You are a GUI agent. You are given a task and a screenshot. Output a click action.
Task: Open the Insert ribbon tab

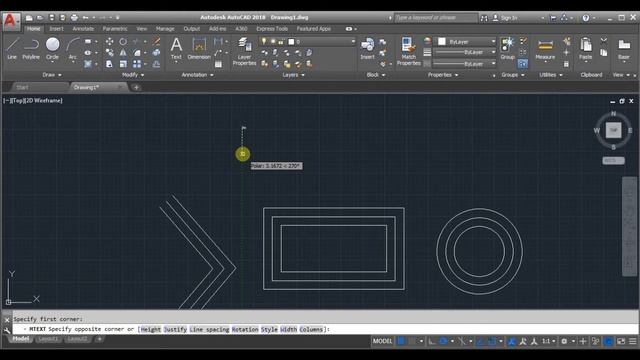click(x=56, y=29)
